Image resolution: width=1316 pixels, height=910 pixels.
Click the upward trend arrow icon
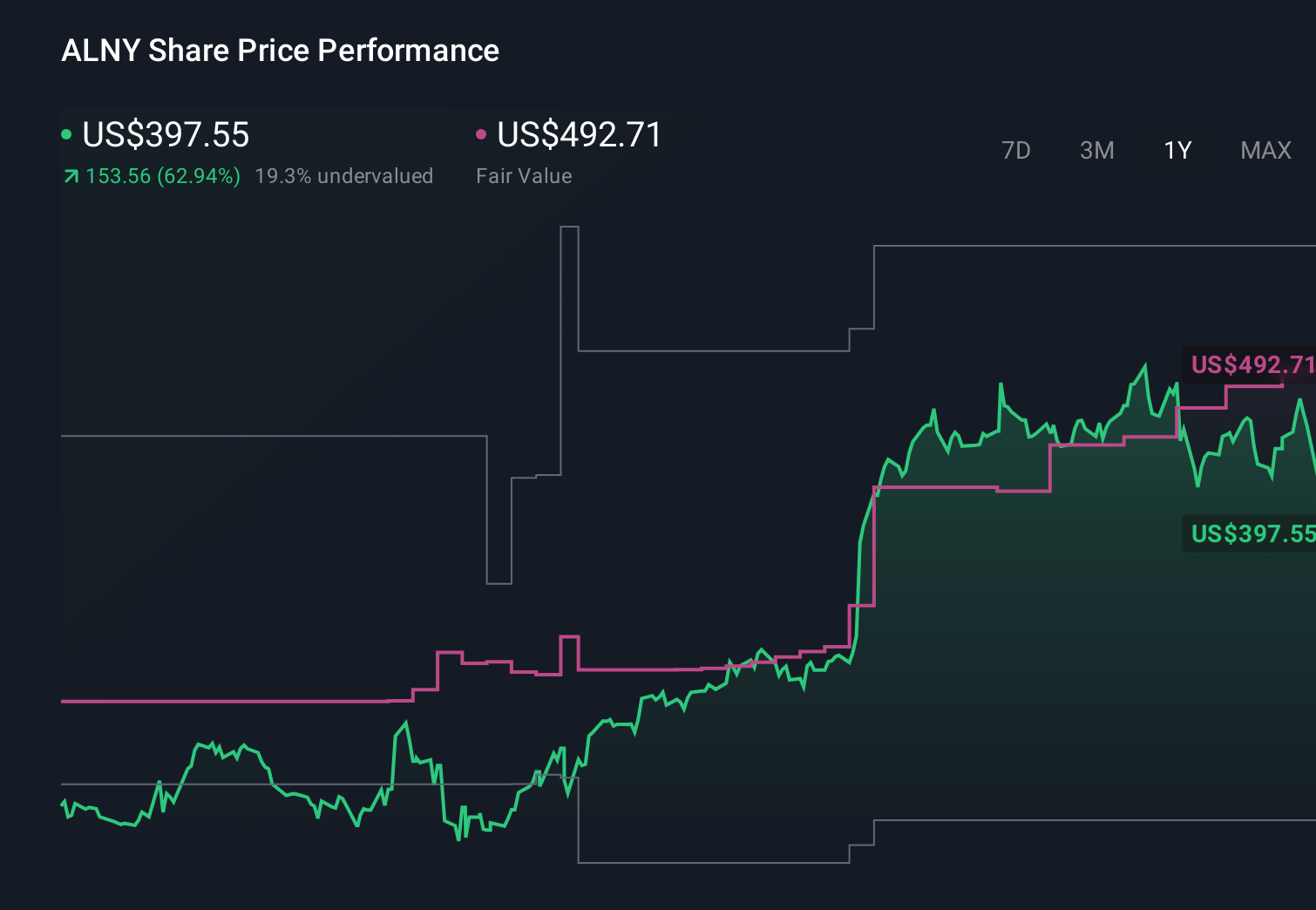(71, 175)
